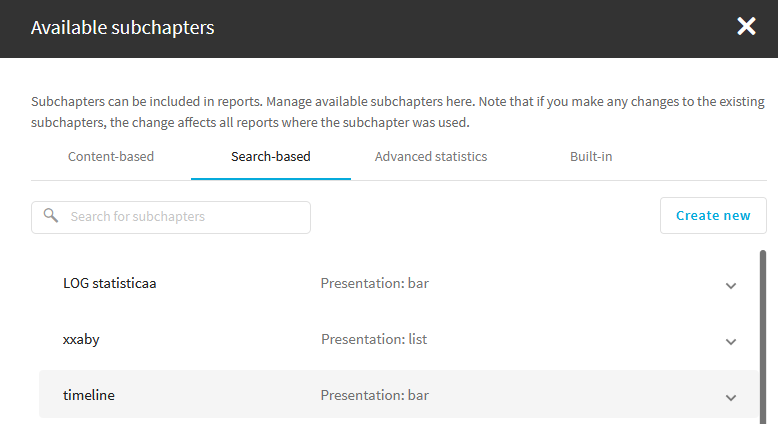
Task: Click the magnifier search icon
Action: tap(51, 215)
